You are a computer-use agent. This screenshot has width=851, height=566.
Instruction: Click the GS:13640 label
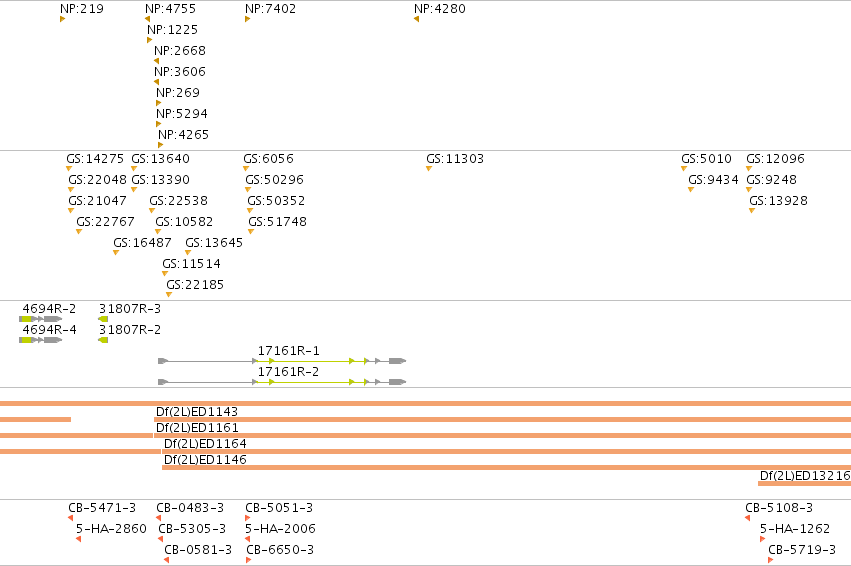[x=161, y=159]
